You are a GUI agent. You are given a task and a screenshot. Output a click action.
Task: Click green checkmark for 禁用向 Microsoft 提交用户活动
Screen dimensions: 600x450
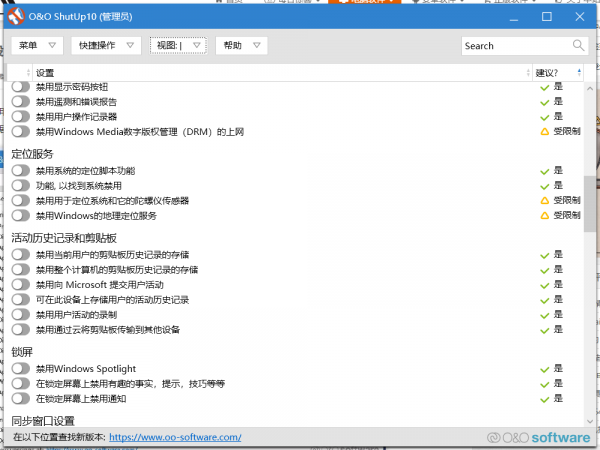click(x=545, y=286)
